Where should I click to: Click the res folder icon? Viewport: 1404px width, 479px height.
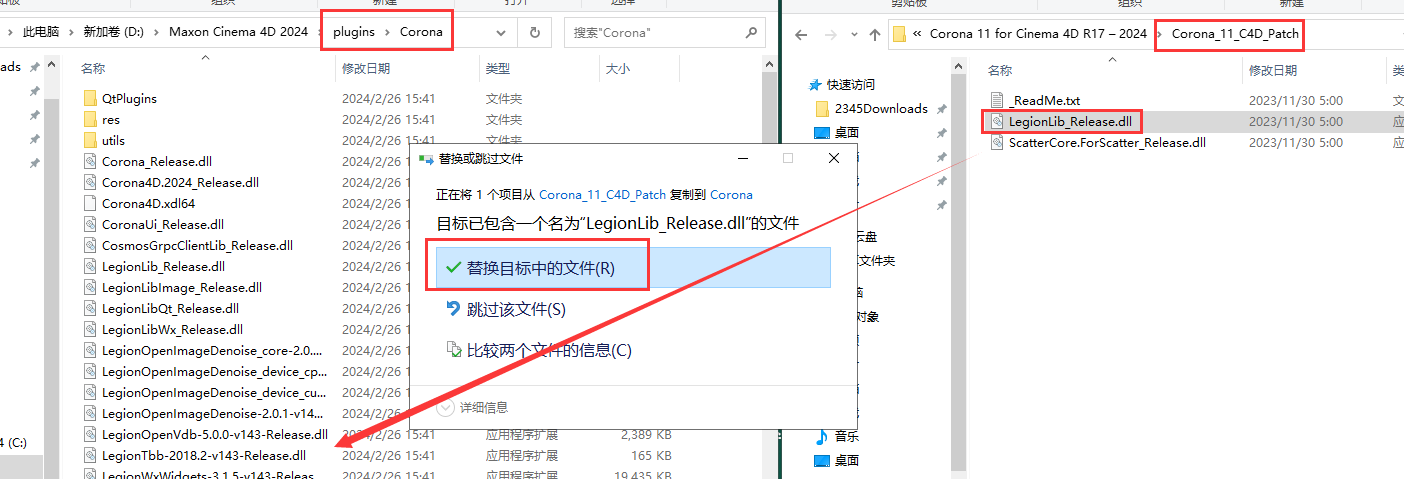point(90,119)
